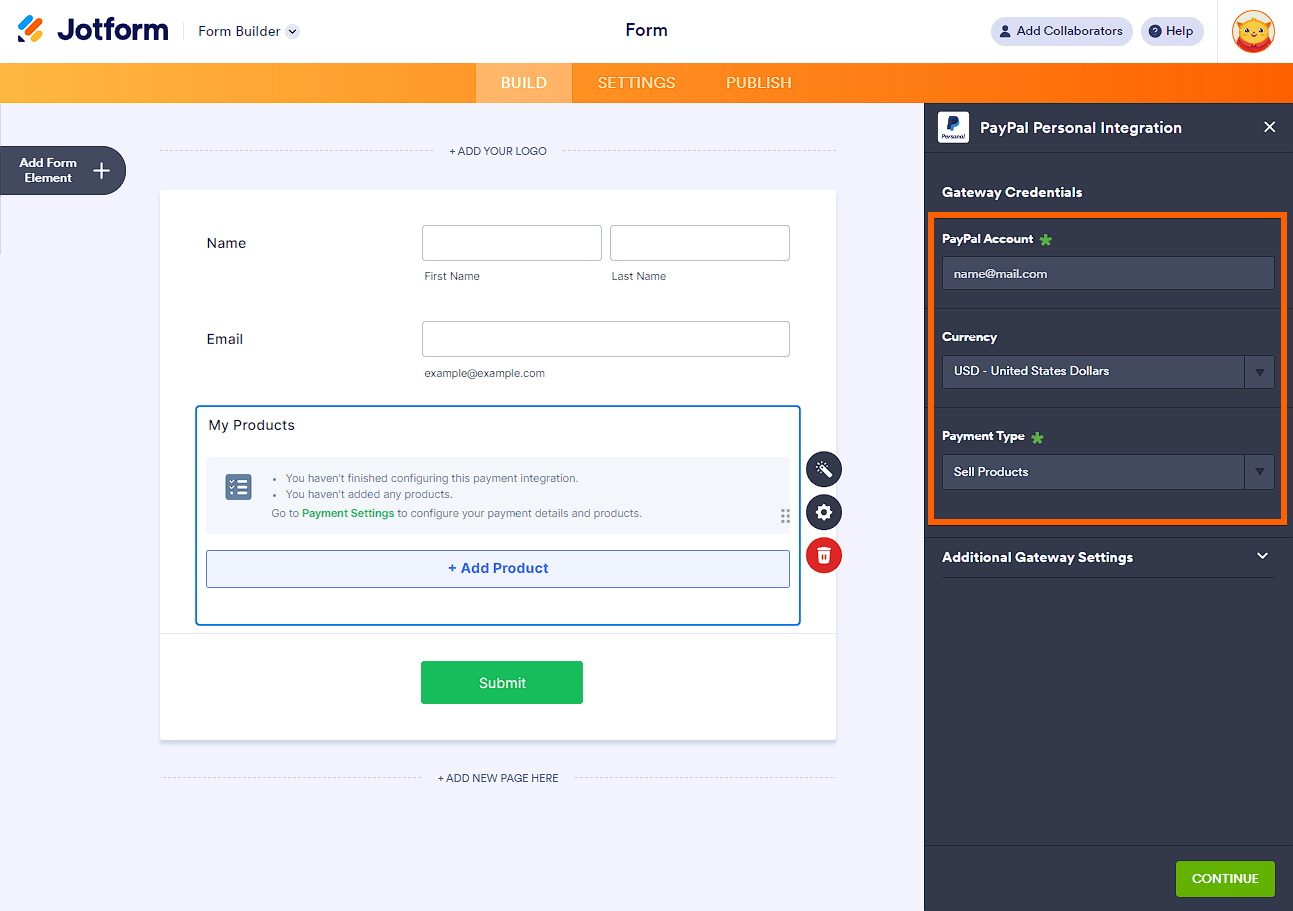Click the Jotform logo
Viewport: 1293px width, 911px height.
tap(93, 30)
